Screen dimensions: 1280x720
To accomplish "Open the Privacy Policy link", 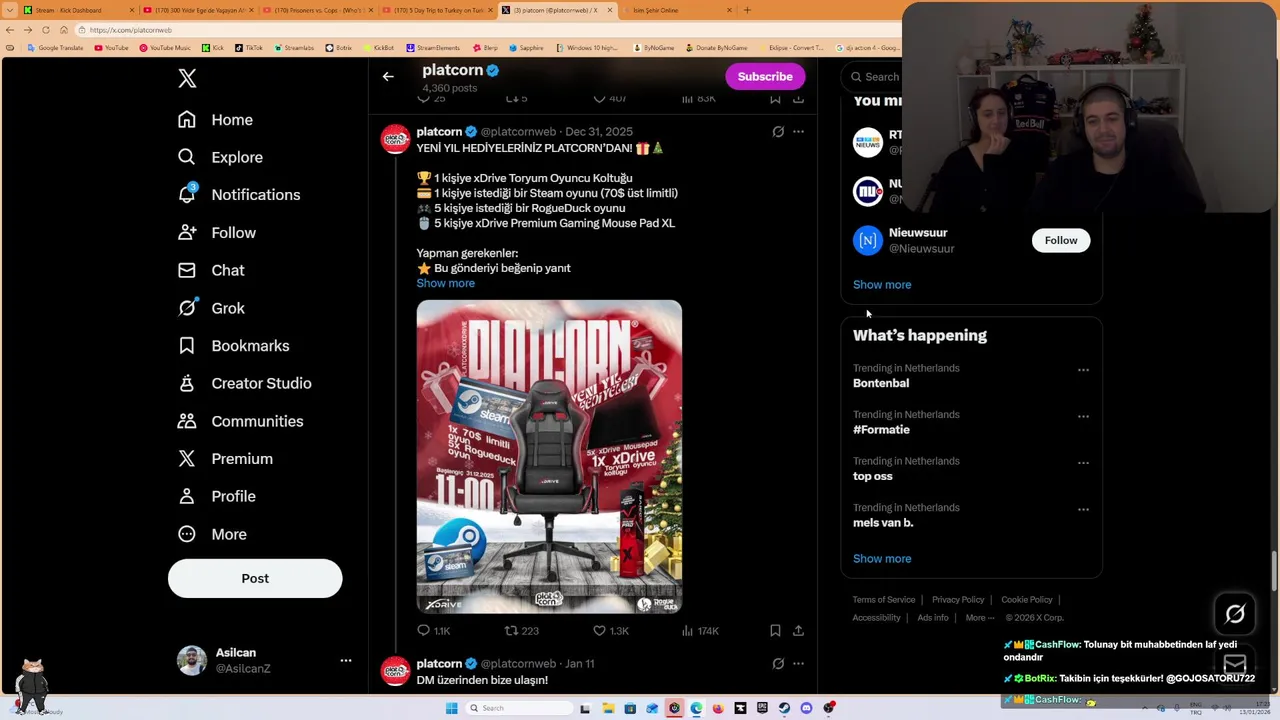I will point(958,600).
